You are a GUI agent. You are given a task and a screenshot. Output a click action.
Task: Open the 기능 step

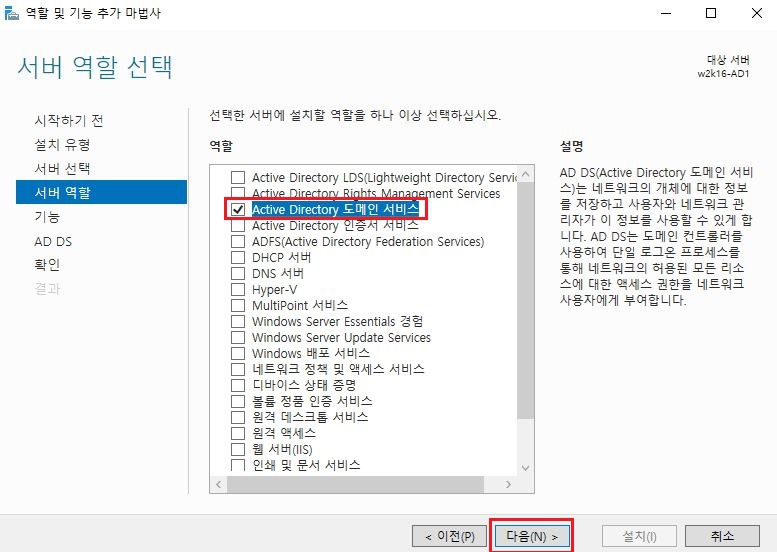coord(47,217)
